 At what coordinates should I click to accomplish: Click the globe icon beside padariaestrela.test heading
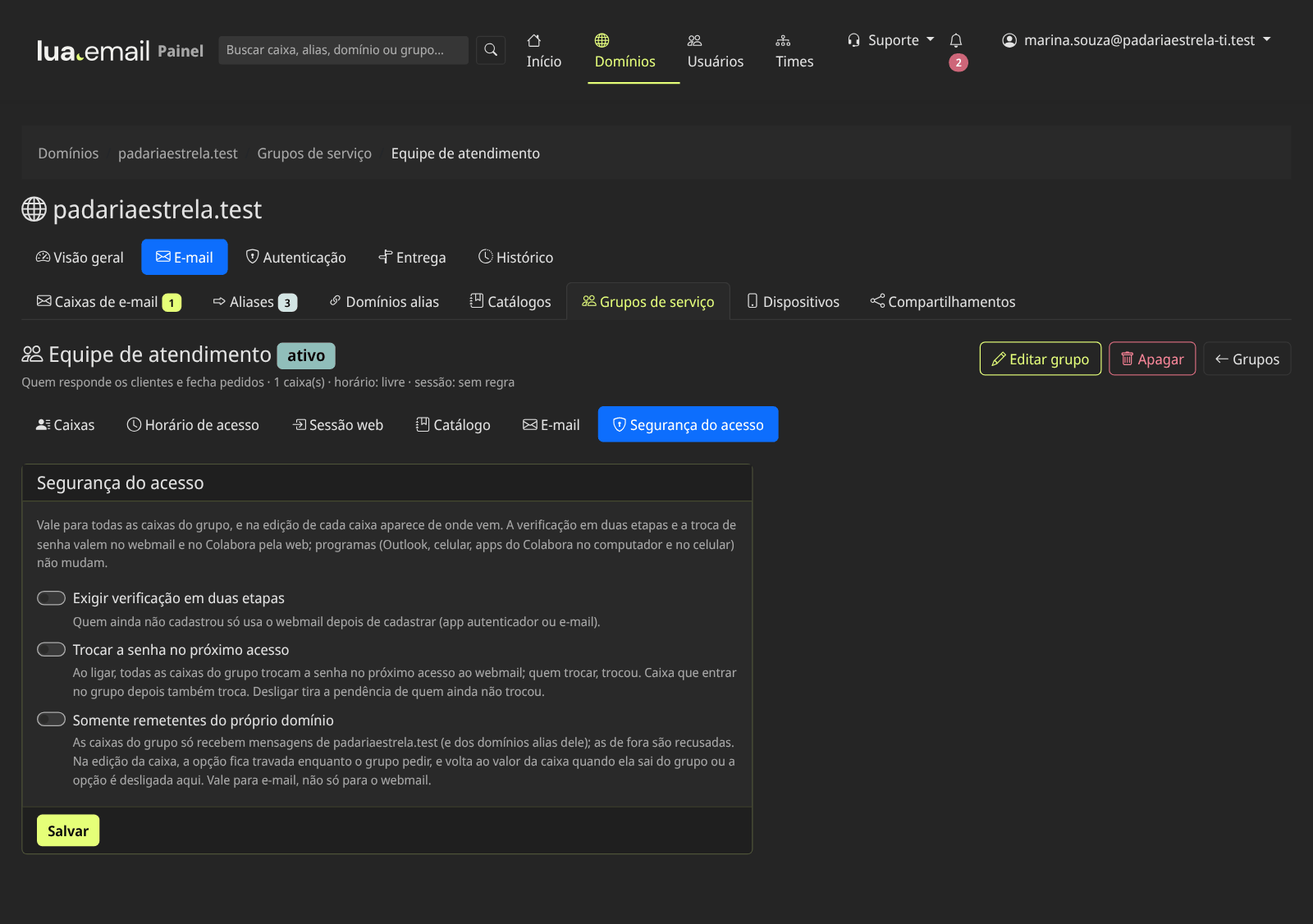point(34,209)
